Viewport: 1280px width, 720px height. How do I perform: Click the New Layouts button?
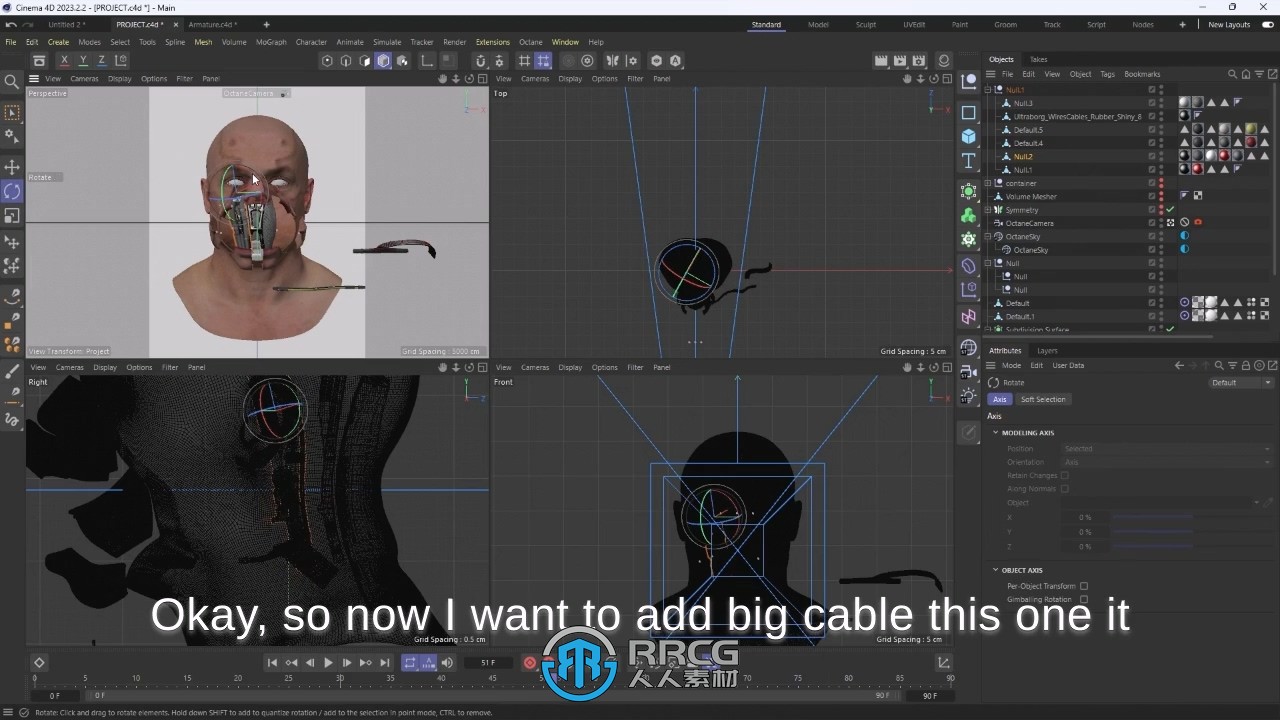1229,24
